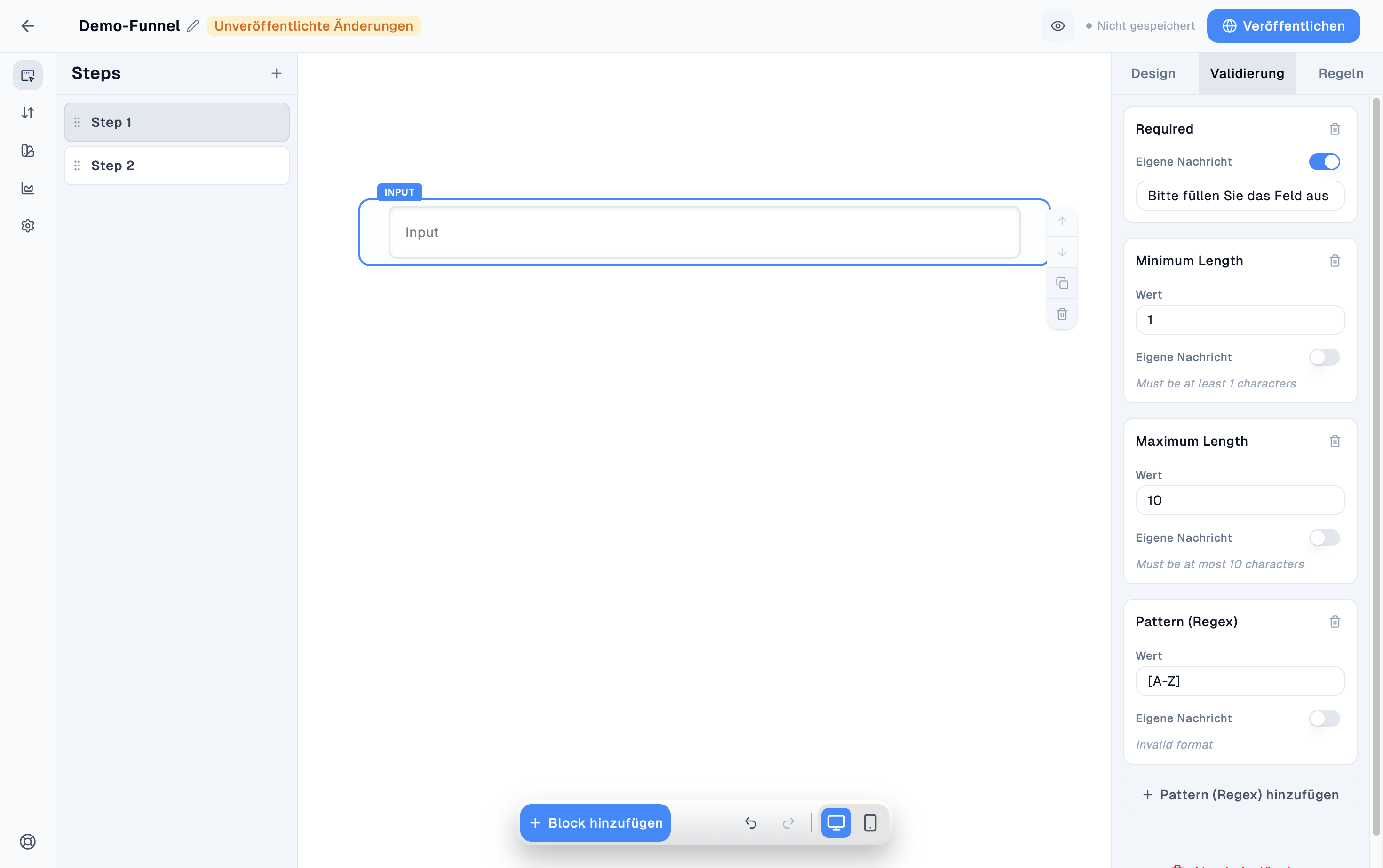Add another rule via Pattern (Regex) hinzufügen

[x=1240, y=795]
